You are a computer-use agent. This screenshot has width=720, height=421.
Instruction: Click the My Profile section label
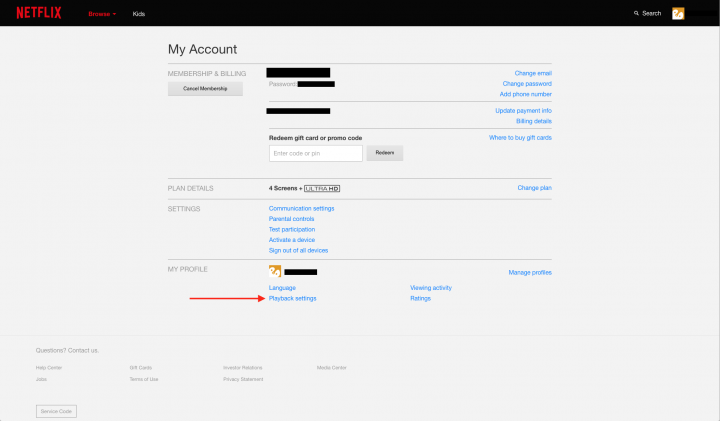tap(187, 269)
